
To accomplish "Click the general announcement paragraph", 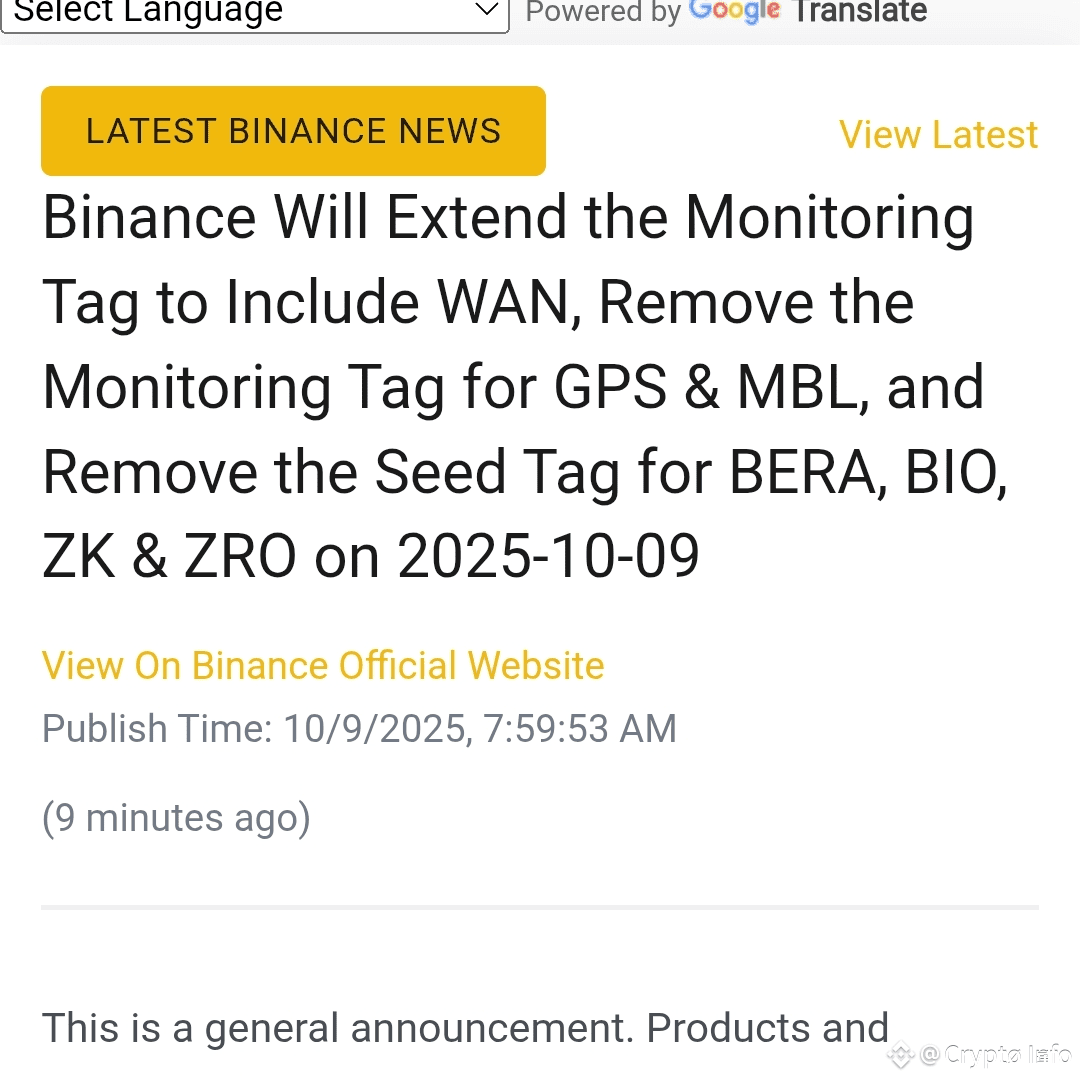I will tap(465, 1027).
